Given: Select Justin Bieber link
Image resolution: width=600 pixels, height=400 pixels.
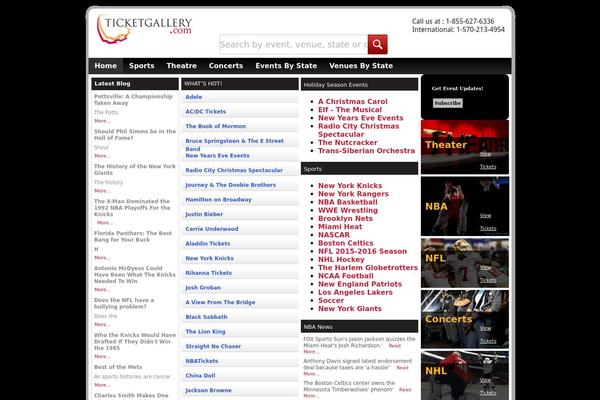Looking at the screenshot, I should (x=204, y=214).
